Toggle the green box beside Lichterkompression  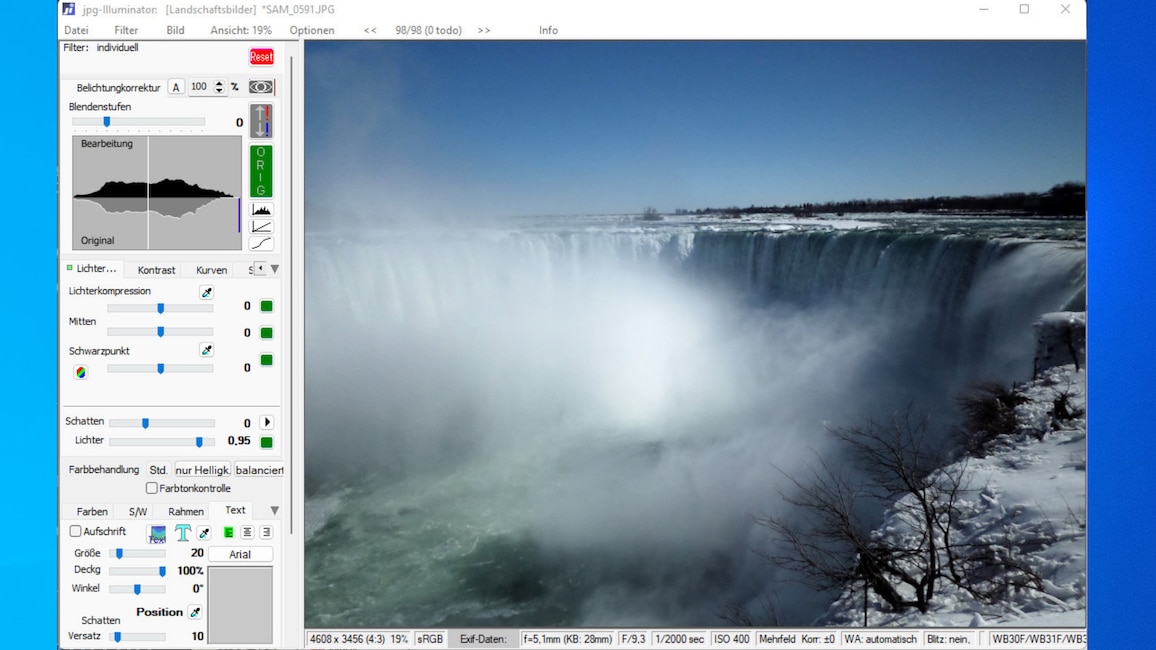pyautogui.click(x=267, y=306)
